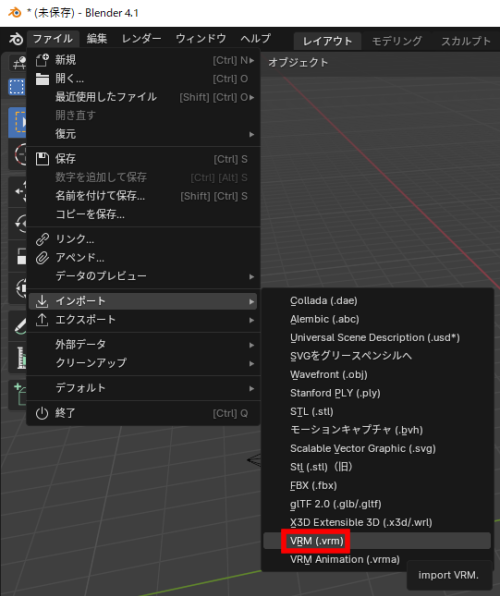Expand データのプレビュー submenu
500x596 pixels.
[144, 276]
